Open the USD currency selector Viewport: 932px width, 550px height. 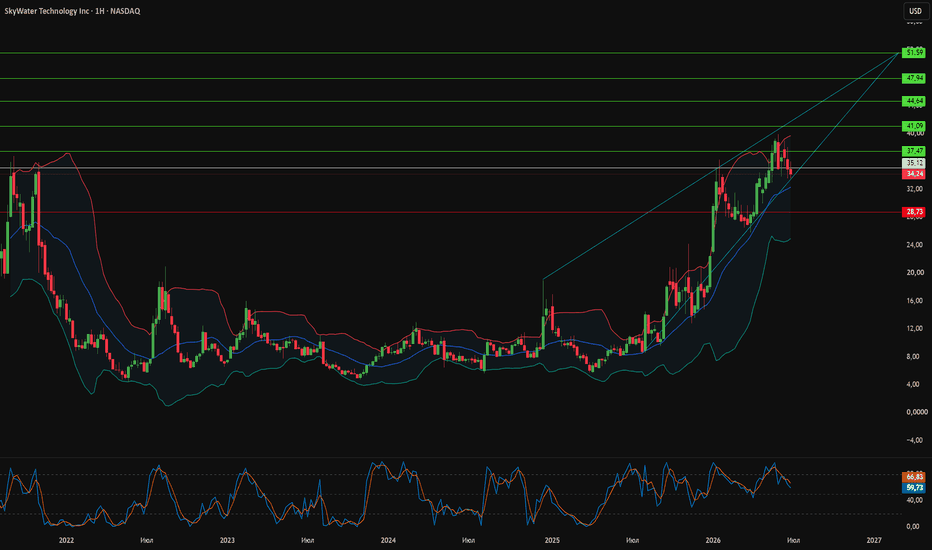915,11
